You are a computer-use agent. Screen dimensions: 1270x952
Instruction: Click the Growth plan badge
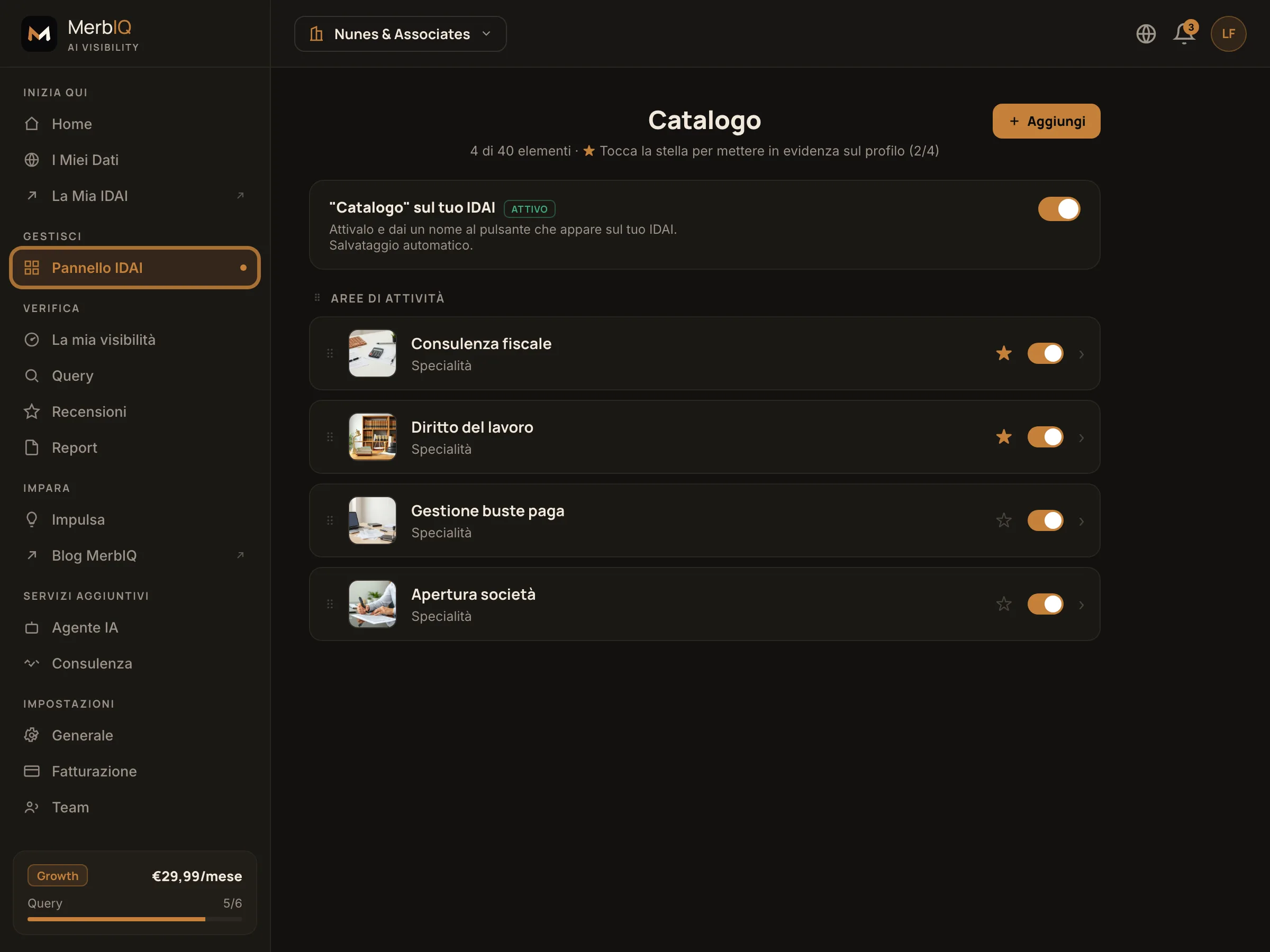(57, 875)
